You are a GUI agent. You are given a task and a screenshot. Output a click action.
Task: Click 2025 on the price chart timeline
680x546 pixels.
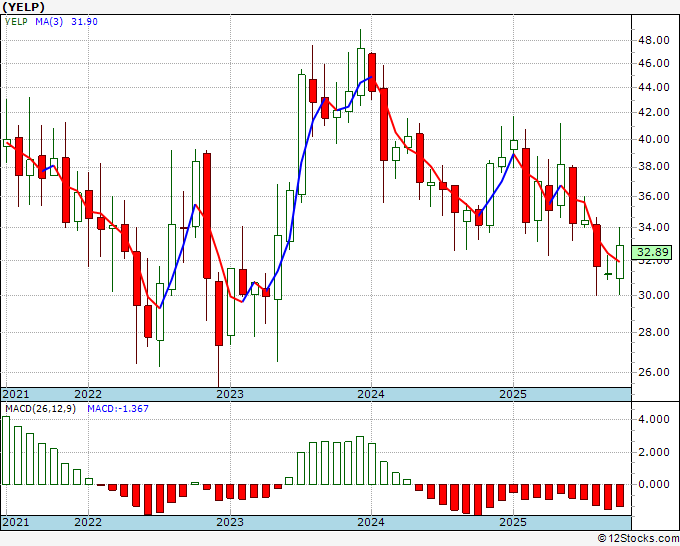coord(513,394)
